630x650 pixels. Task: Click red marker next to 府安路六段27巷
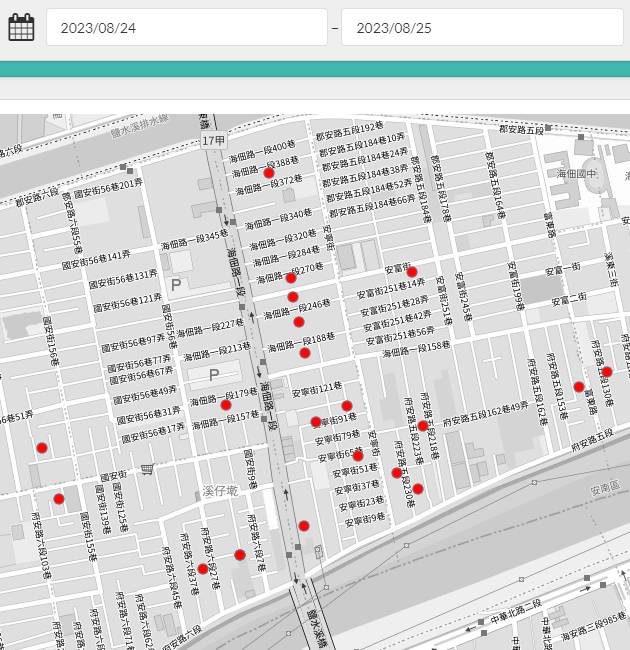[203, 569]
